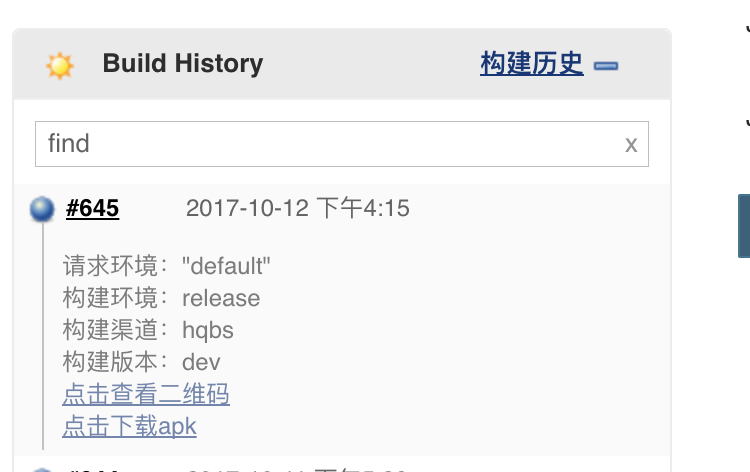Click the dark blue button at right edge
750x472 pixels.
click(744, 226)
